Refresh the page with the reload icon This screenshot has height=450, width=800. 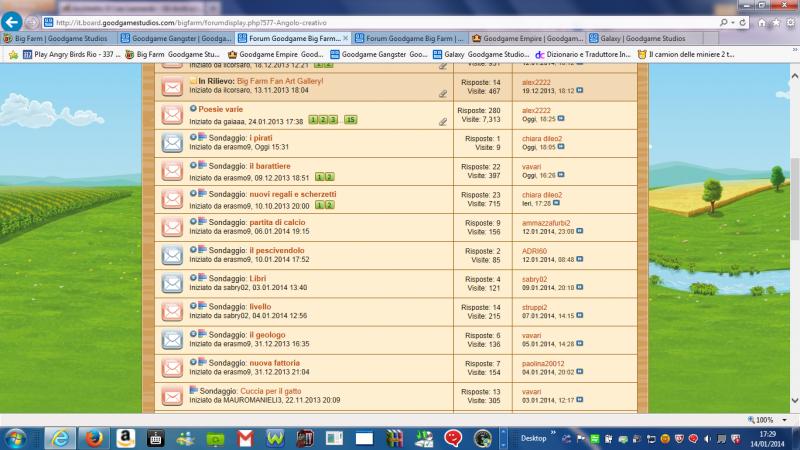point(743,22)
